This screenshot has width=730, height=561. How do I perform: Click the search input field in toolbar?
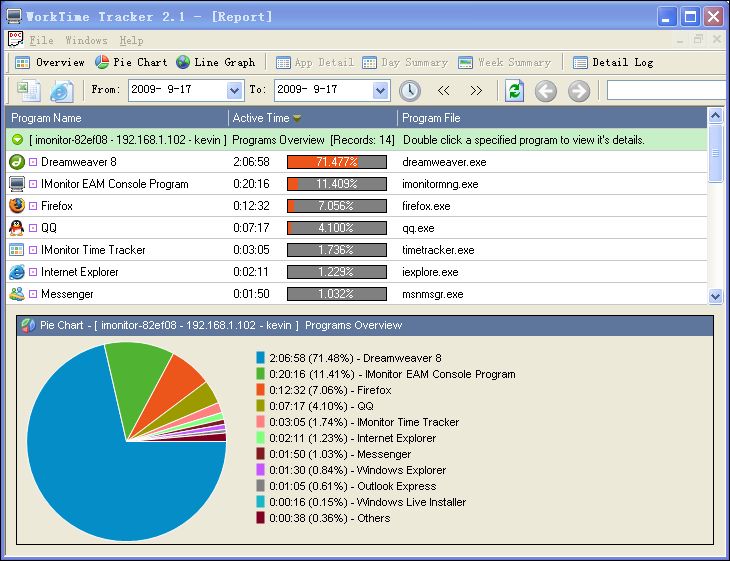point(668,90)
